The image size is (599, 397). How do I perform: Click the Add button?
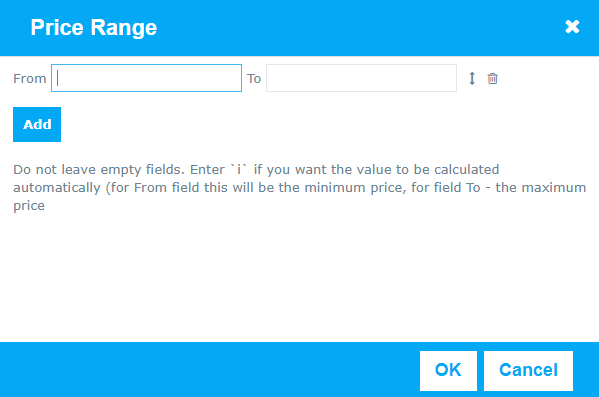pos(37,125)
